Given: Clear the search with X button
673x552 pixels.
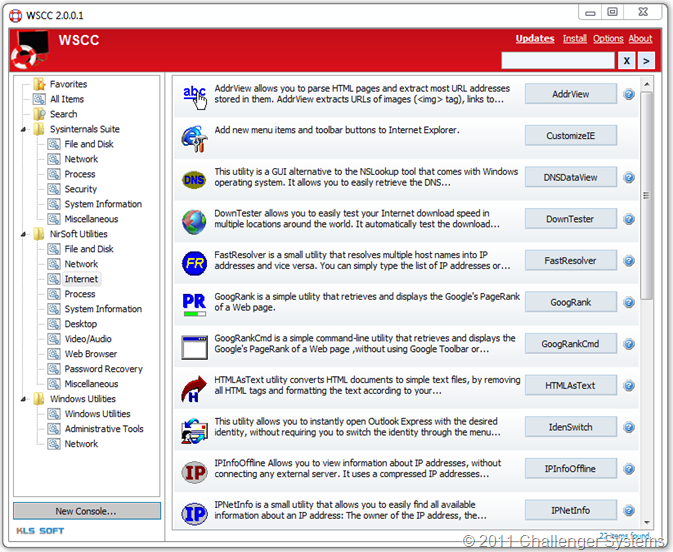Looking at the screenshot, I should pyautogui.click(x=627, y=61).
